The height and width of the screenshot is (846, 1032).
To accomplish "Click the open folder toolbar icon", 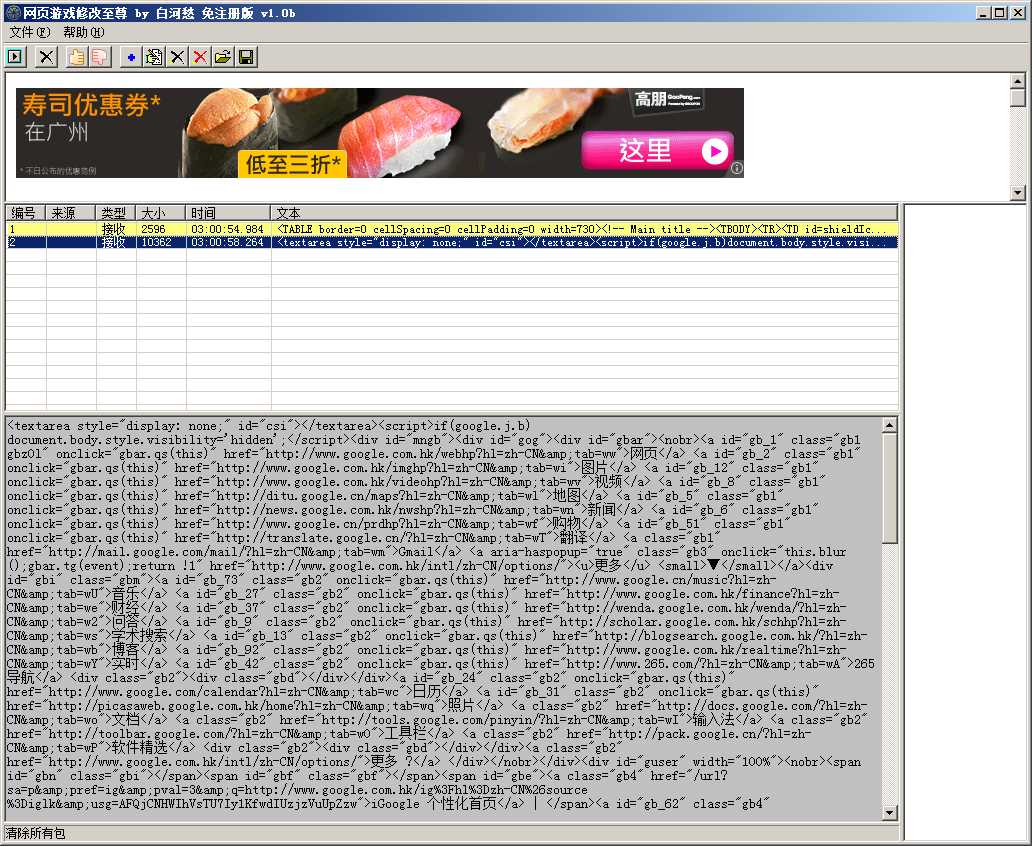I will tap(223, 57).
